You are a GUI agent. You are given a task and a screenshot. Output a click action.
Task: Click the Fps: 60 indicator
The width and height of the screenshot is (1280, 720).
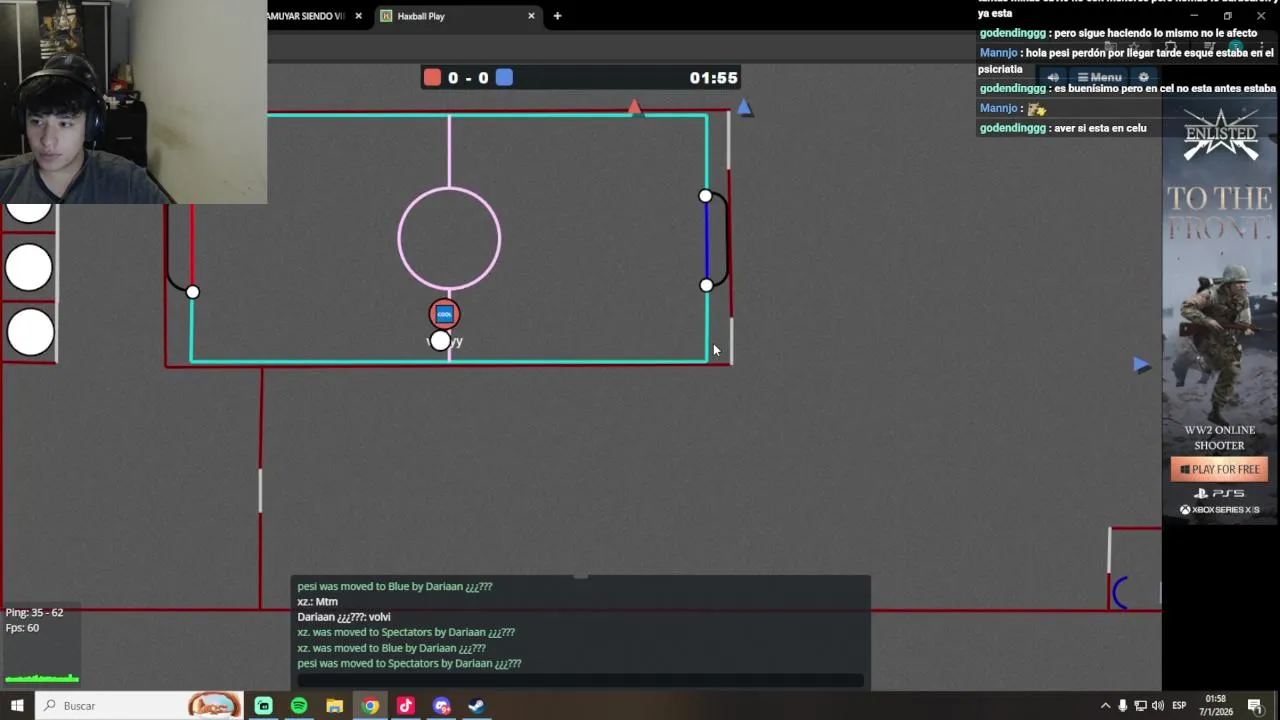click(22, 628)
